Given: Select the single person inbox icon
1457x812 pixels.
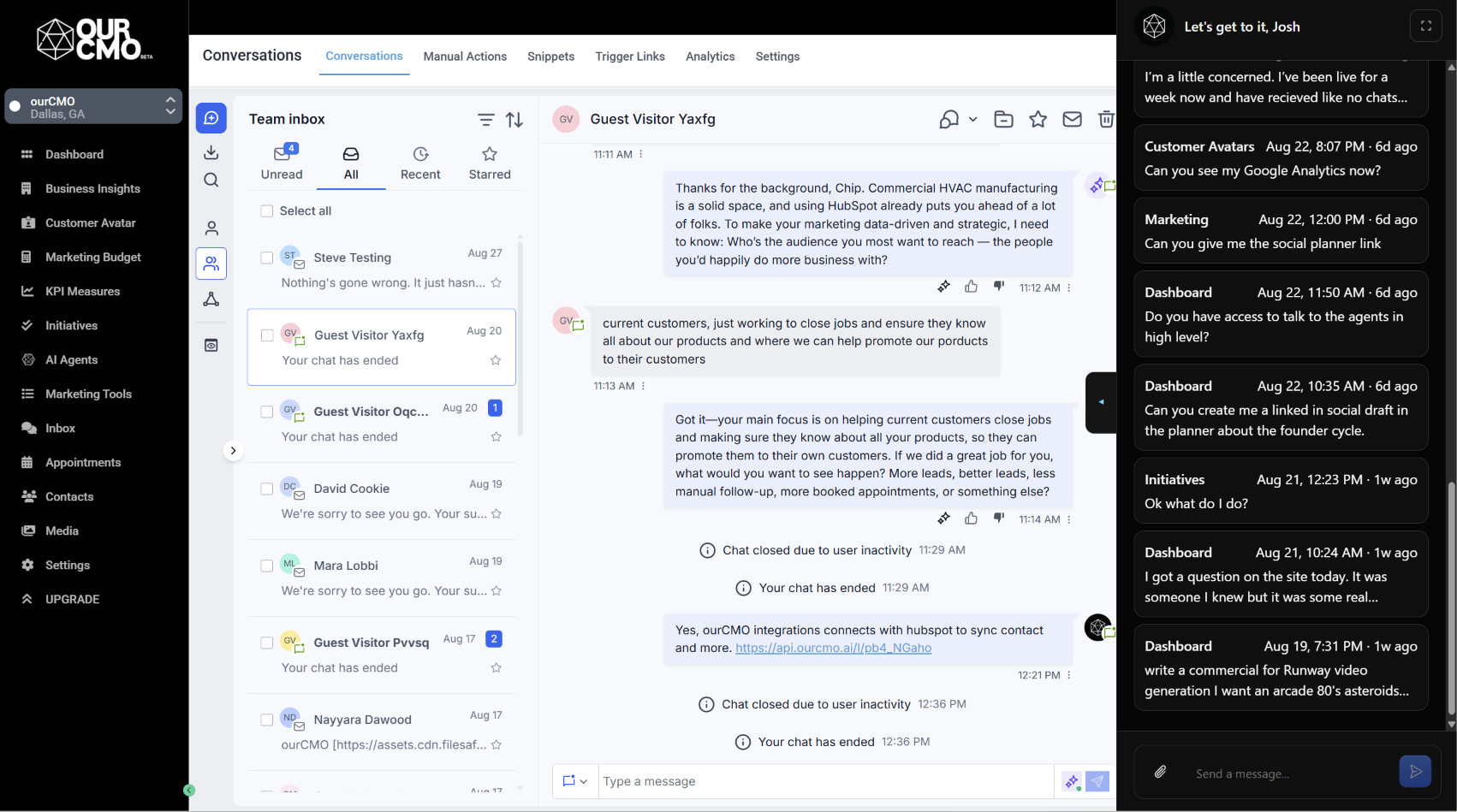Looking at the screenshot, I should click(211, 228).
